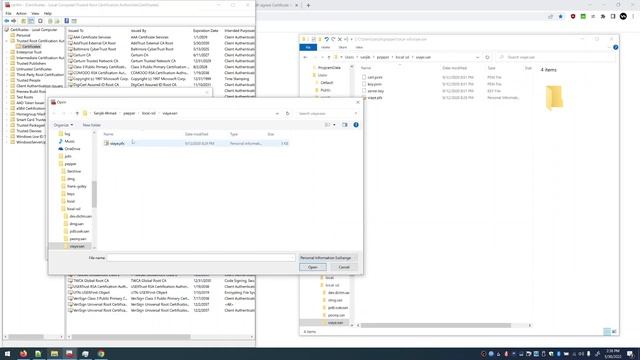
Task: Open file type dropdown Personal Information Exchange
Action: point(328,258)
